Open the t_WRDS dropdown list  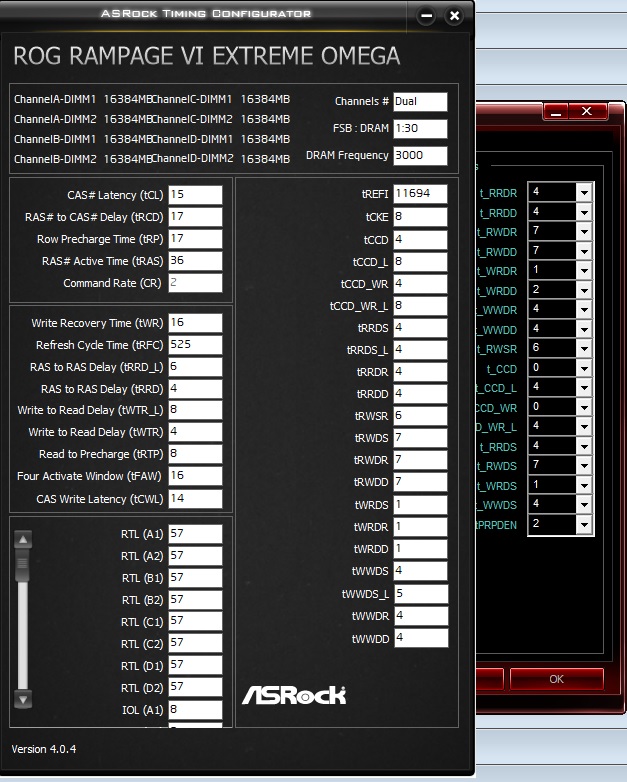(x=584, y=485)
